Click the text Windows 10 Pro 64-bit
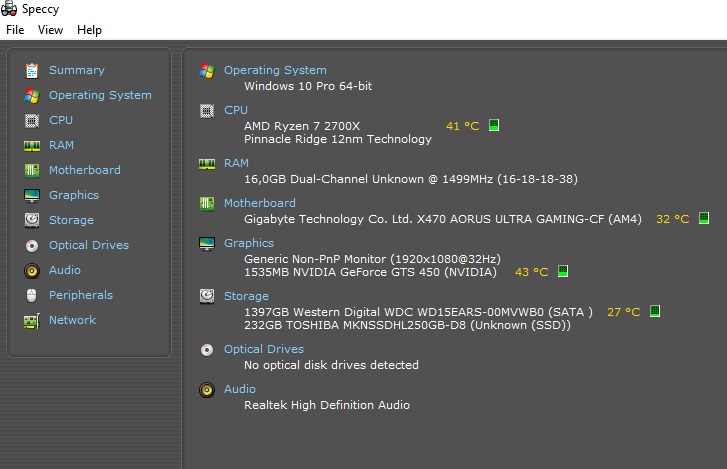Viewport: 727px width, 469px height. click(308, 86)
